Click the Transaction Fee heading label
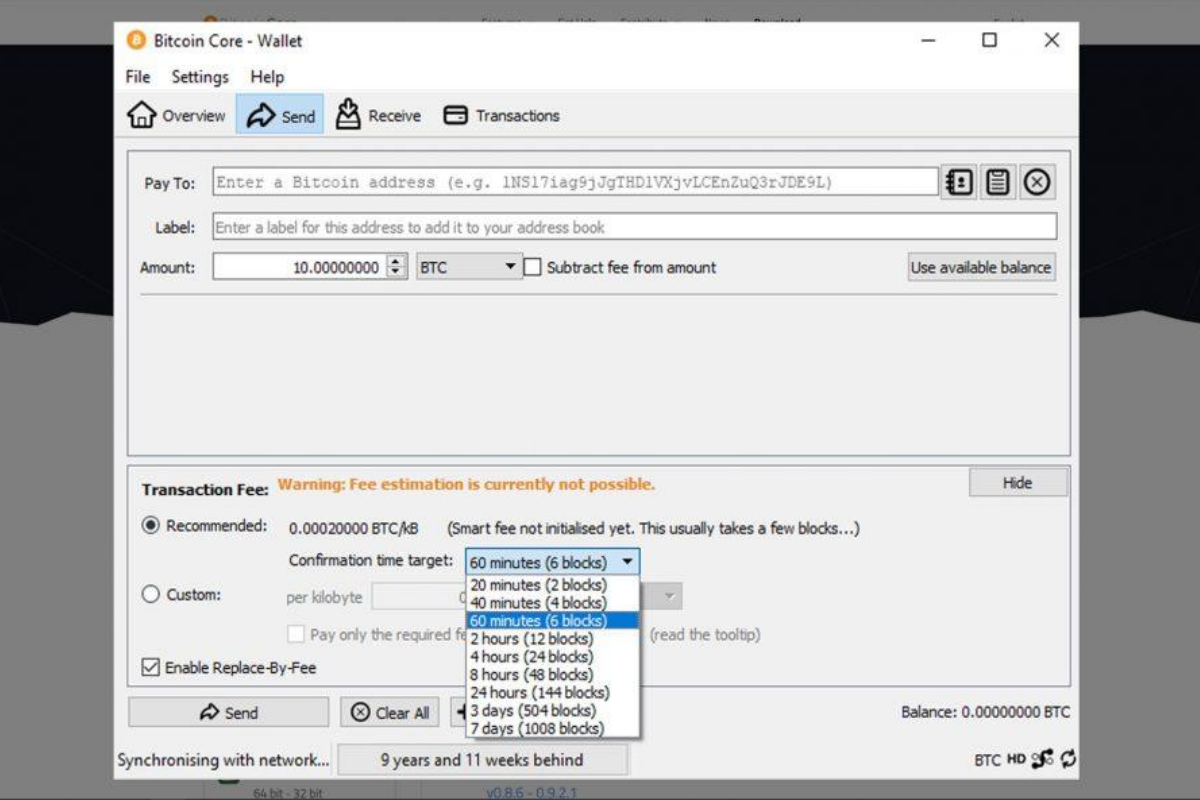Image resolution: width=1200 pixels, height=800 pixels. [205, 490]
